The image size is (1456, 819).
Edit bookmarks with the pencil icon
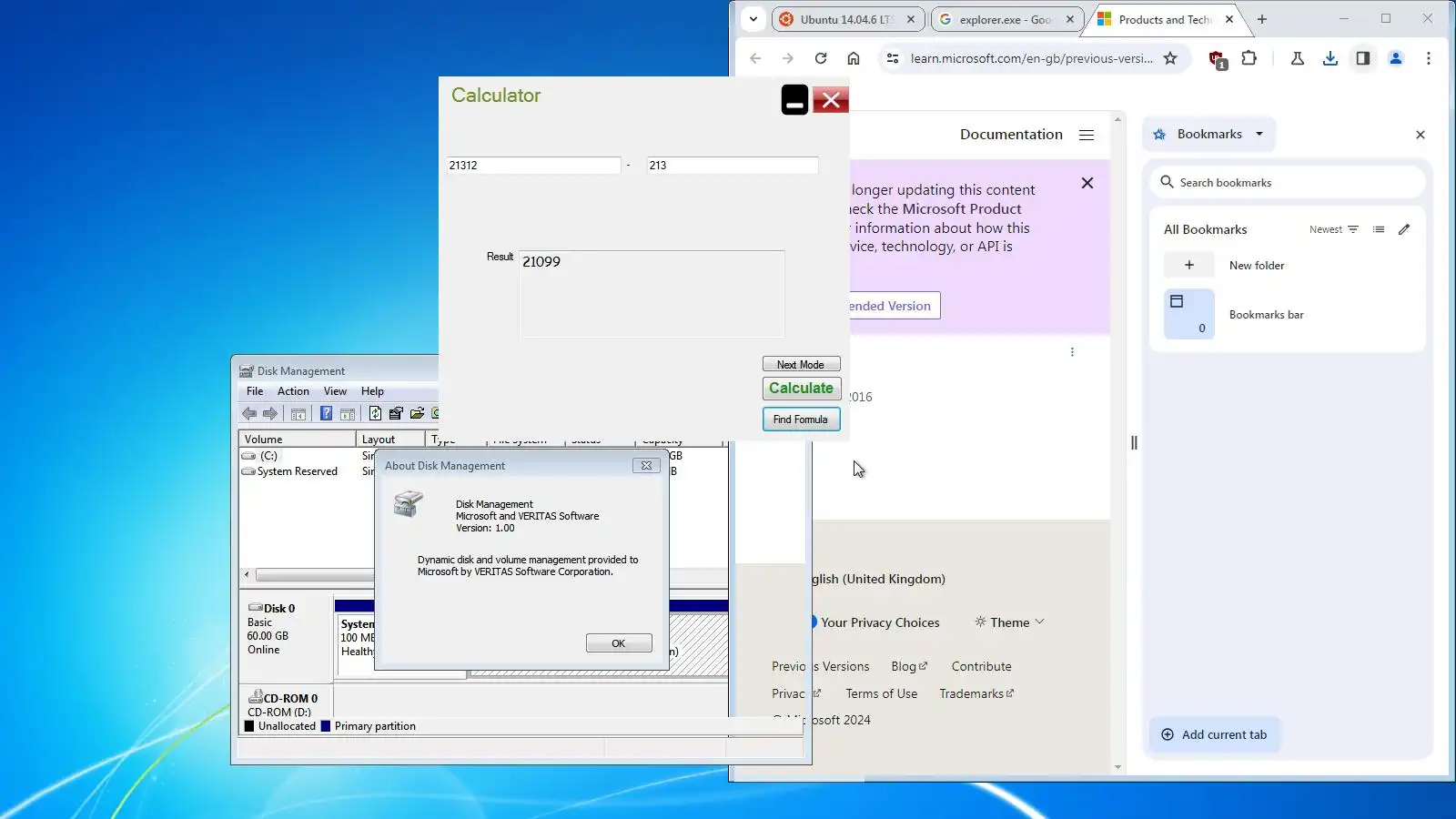click(x=1404, y=229)
